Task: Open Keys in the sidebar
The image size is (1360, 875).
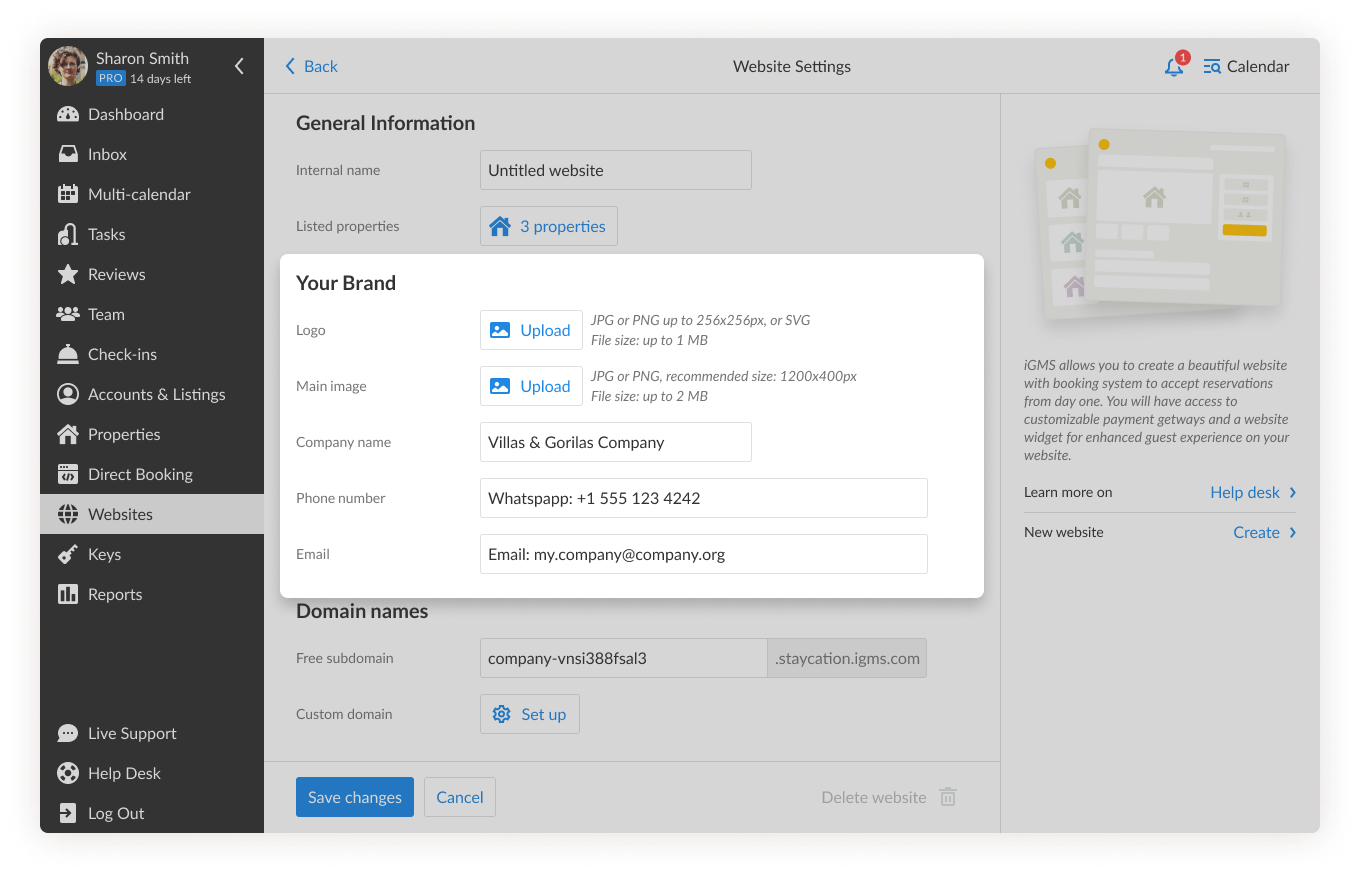Action: click(x=104, y=554)
